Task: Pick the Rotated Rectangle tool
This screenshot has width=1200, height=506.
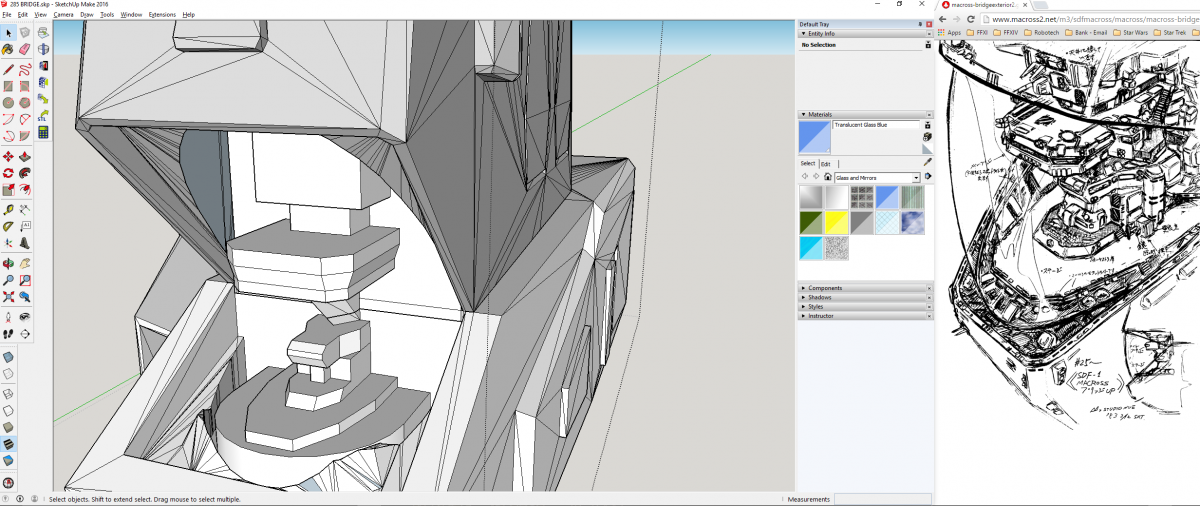Action: point(24,86)
